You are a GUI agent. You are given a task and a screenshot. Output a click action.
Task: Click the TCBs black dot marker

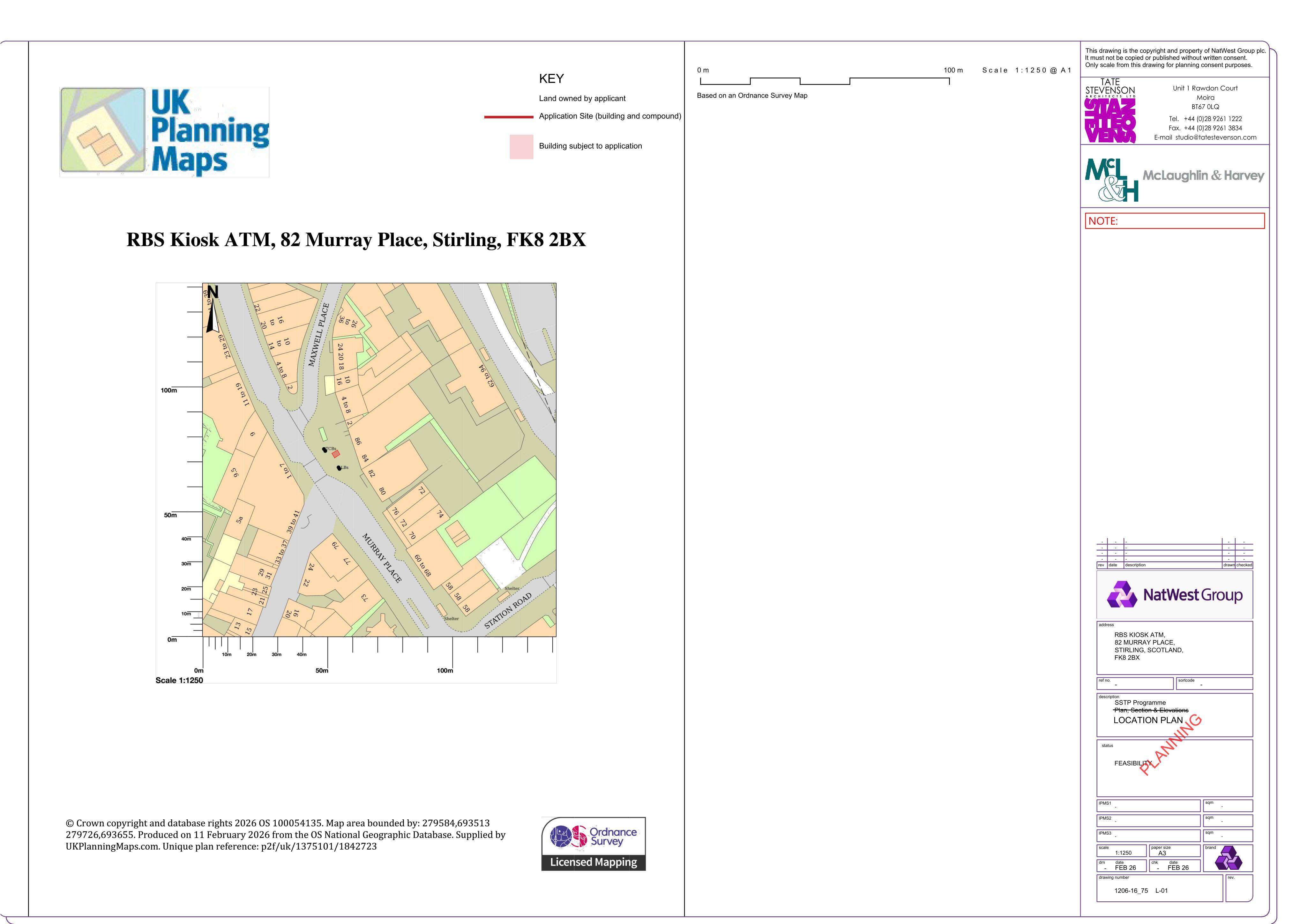[325, 450]
